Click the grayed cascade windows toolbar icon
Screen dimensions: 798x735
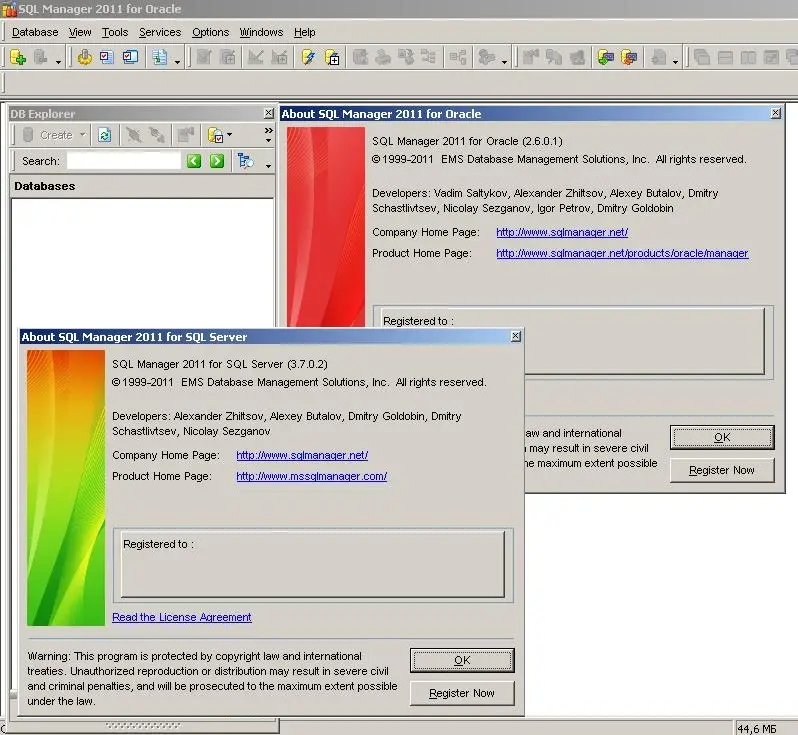702,57
